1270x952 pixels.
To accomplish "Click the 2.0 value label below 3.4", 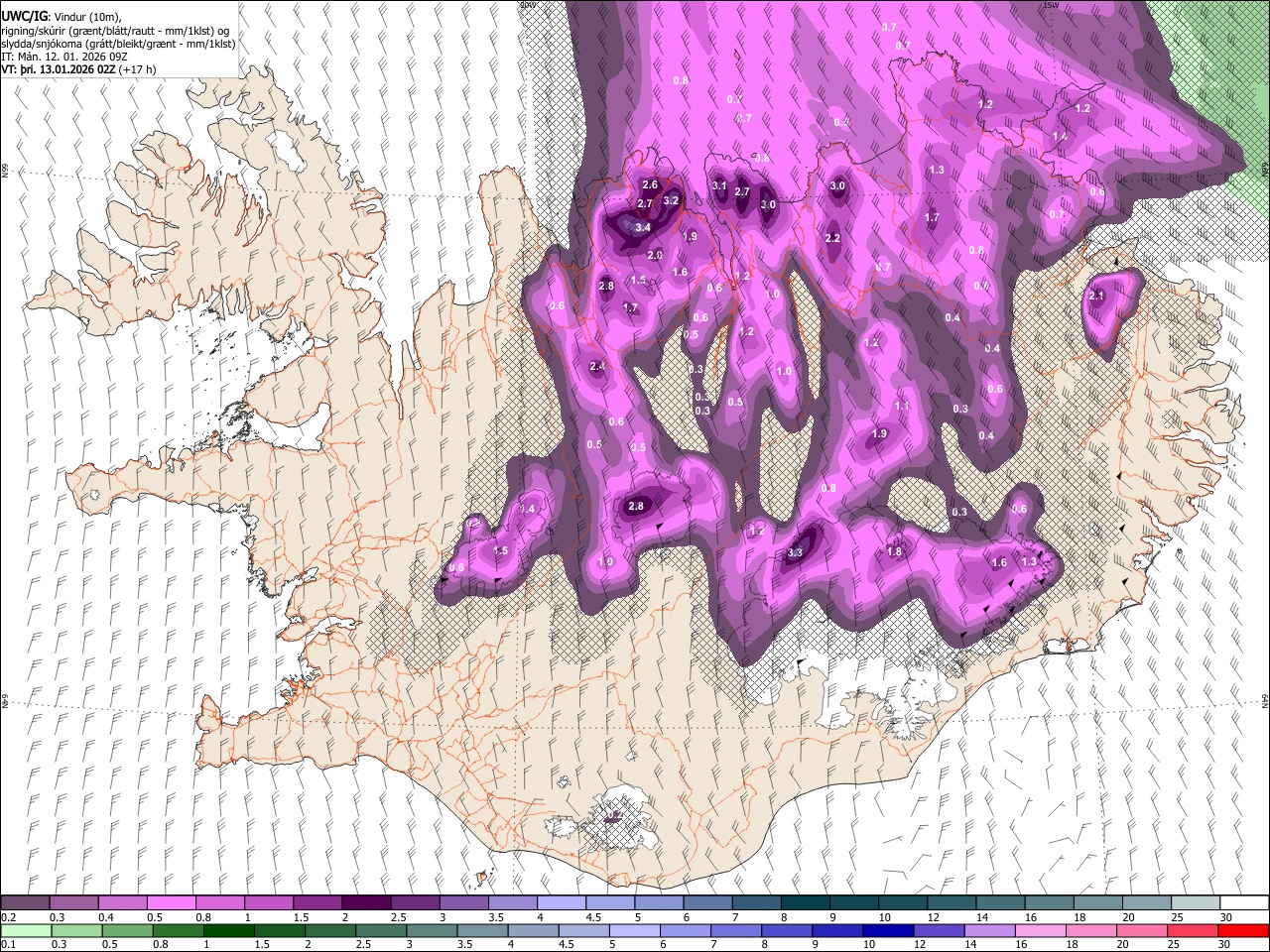I will pos(655,255).
